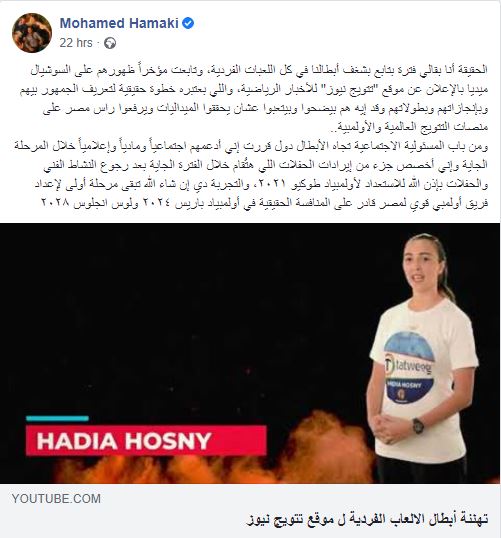Open Mohamed Hamaki's profile picture
The width and height of the screenshot is (501, 538).
click(x=32, y=33)
